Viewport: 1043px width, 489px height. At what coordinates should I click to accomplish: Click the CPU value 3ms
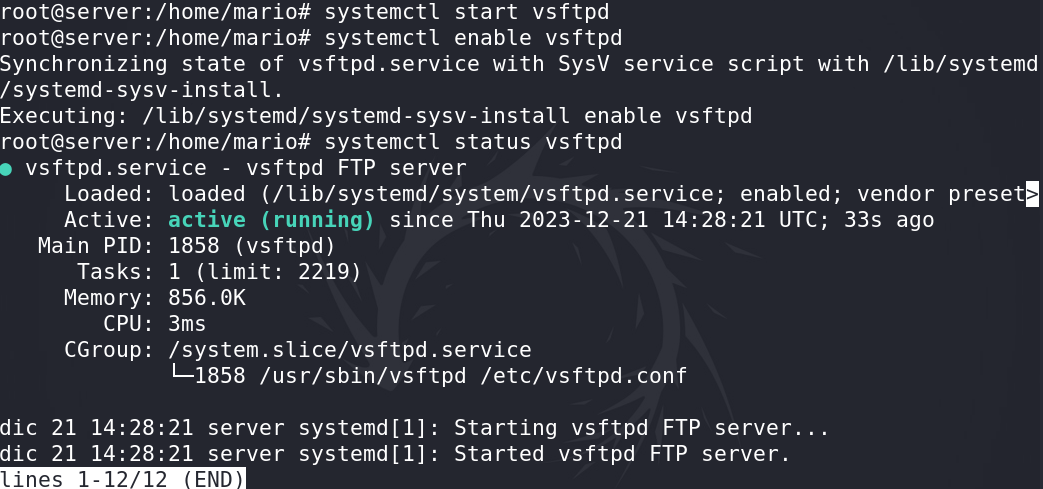188,324
